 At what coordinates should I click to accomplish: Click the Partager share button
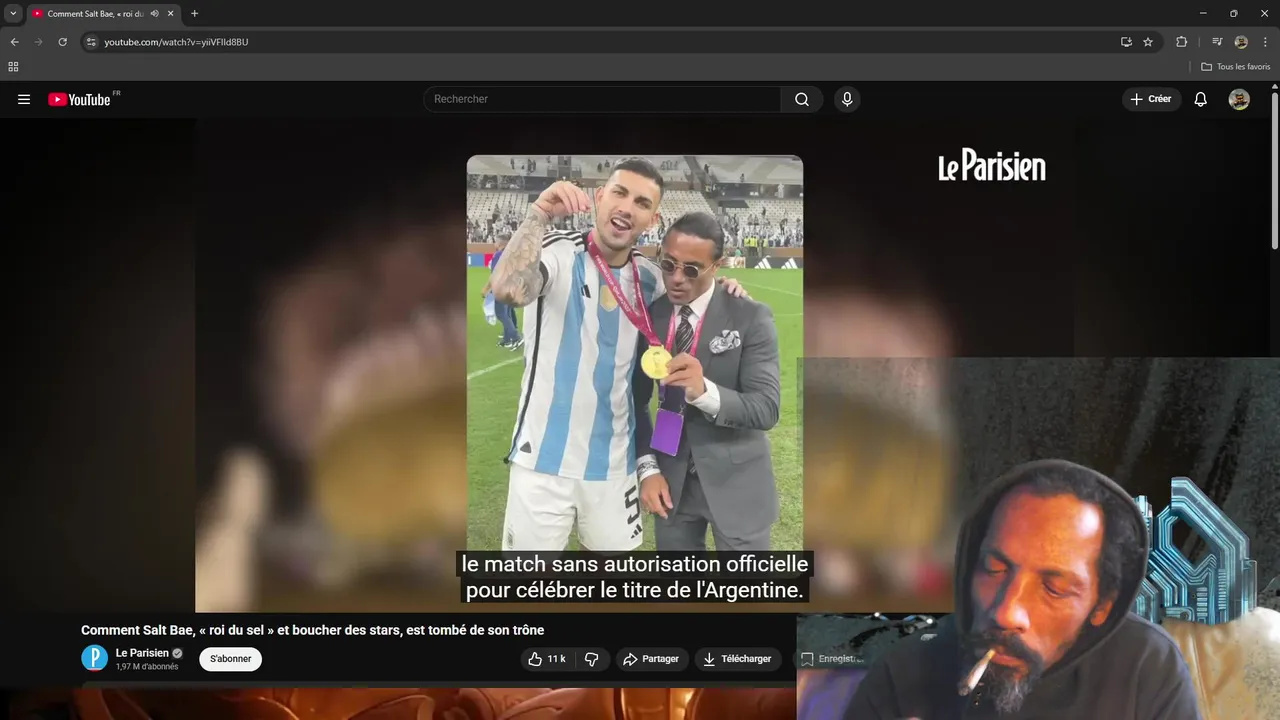coord(651,659)
